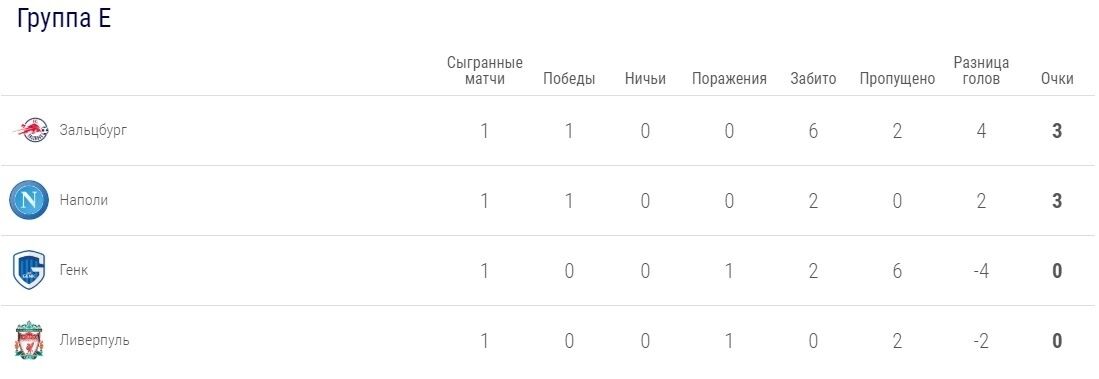The width and height of the screenshot is (1099, 379).
Task: Sort by Сыгранные матчи column header
Action: [484, 71]
